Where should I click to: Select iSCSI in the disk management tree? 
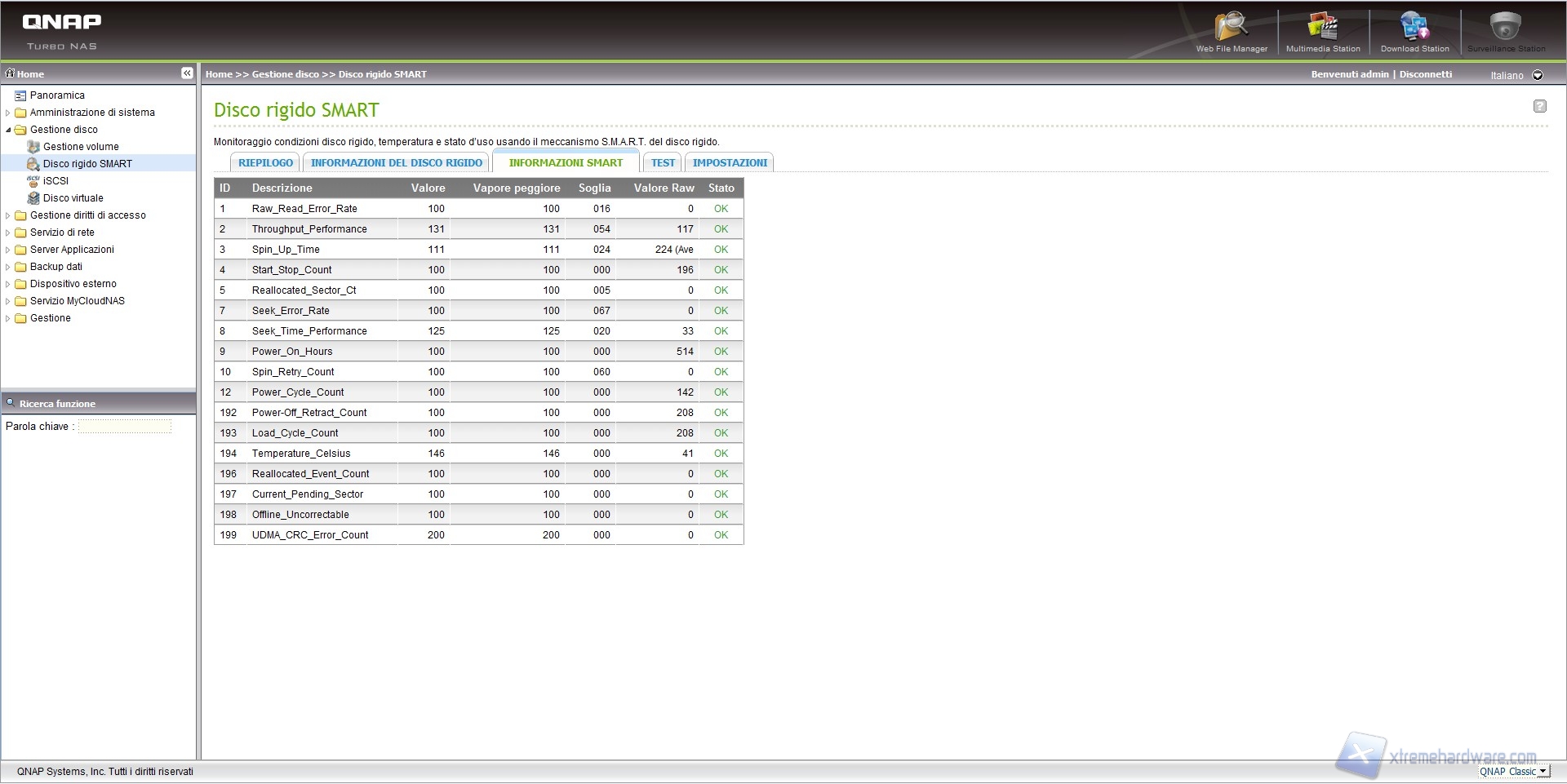pos(55,181)
